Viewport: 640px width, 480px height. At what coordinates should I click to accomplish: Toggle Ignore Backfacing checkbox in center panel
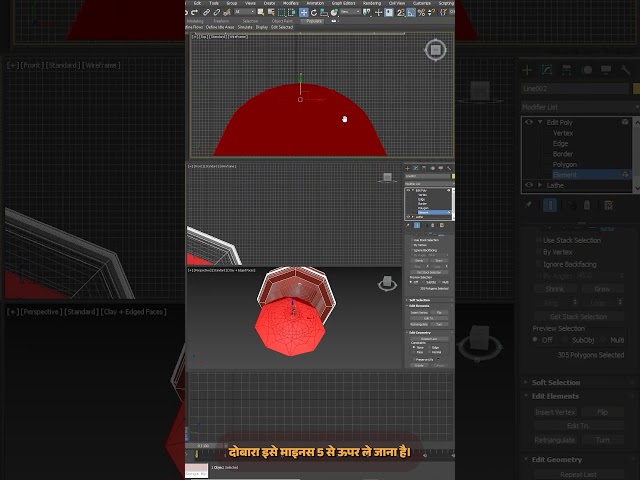(x=412, y=250)
